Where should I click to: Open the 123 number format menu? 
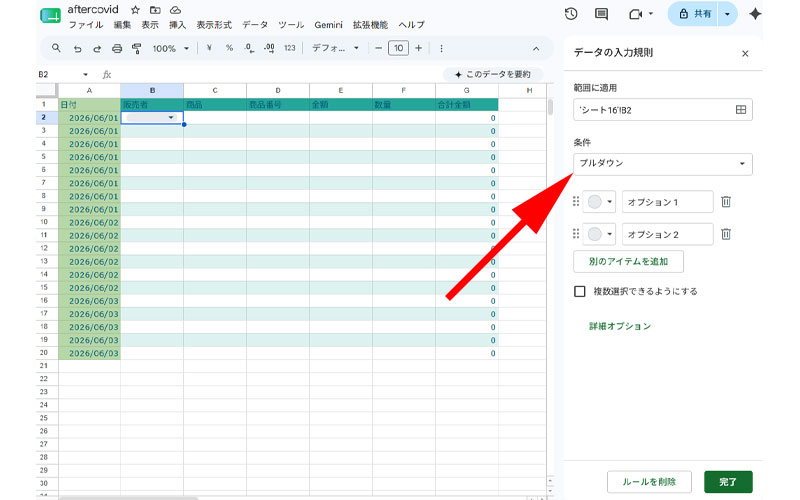pyautogui.click(x=290, y=48)
